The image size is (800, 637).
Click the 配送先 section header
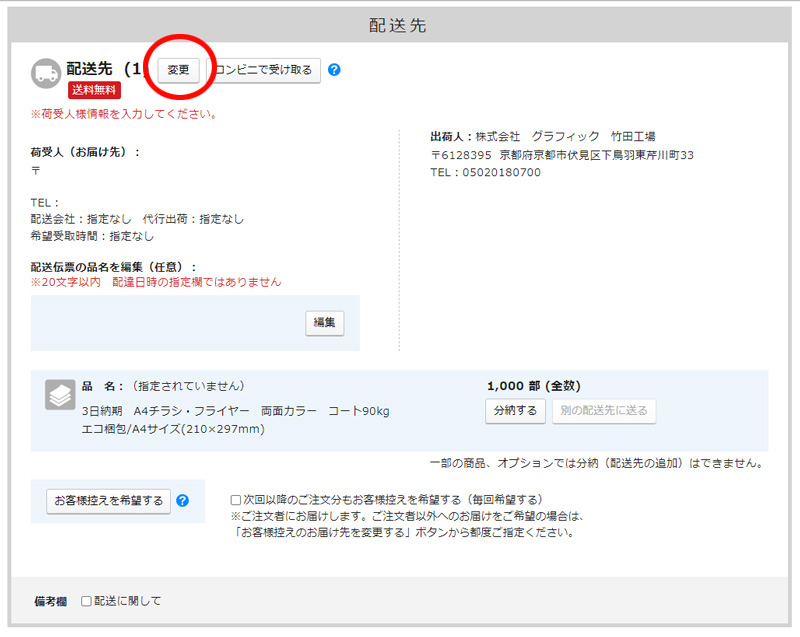coord(399,25)
